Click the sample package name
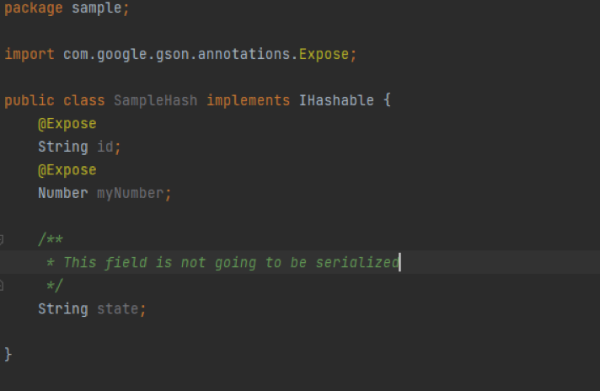Viewport: 600px width, 391px height. coord(96,8)
